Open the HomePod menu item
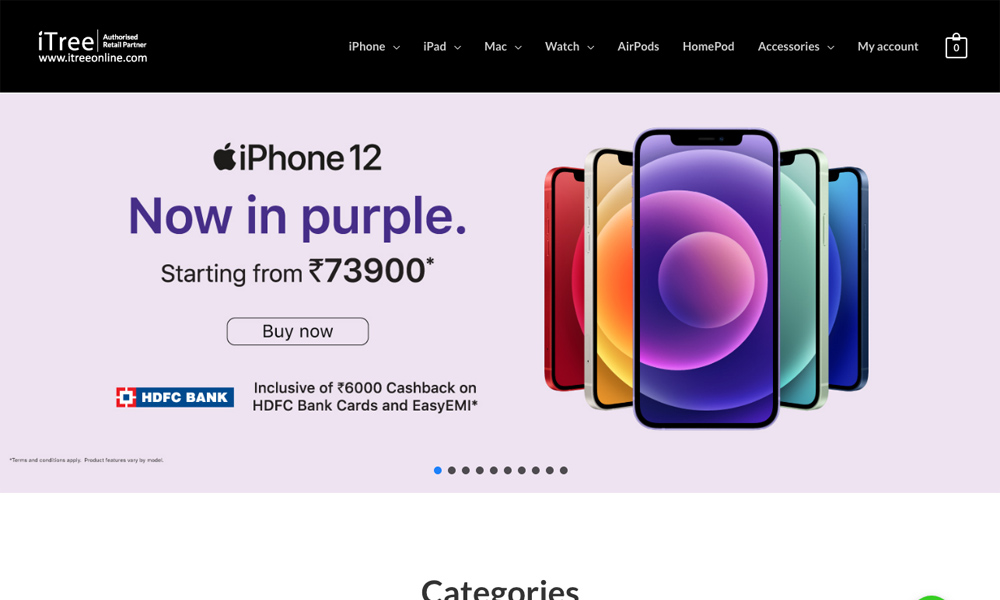The width and height of the screenshot is (1000, 600). [708, 47]
